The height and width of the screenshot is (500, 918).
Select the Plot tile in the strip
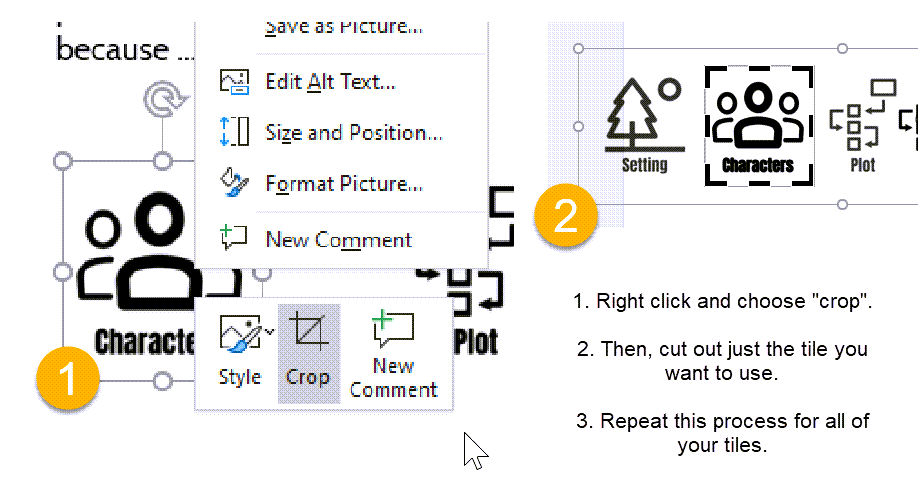(863, 126)
